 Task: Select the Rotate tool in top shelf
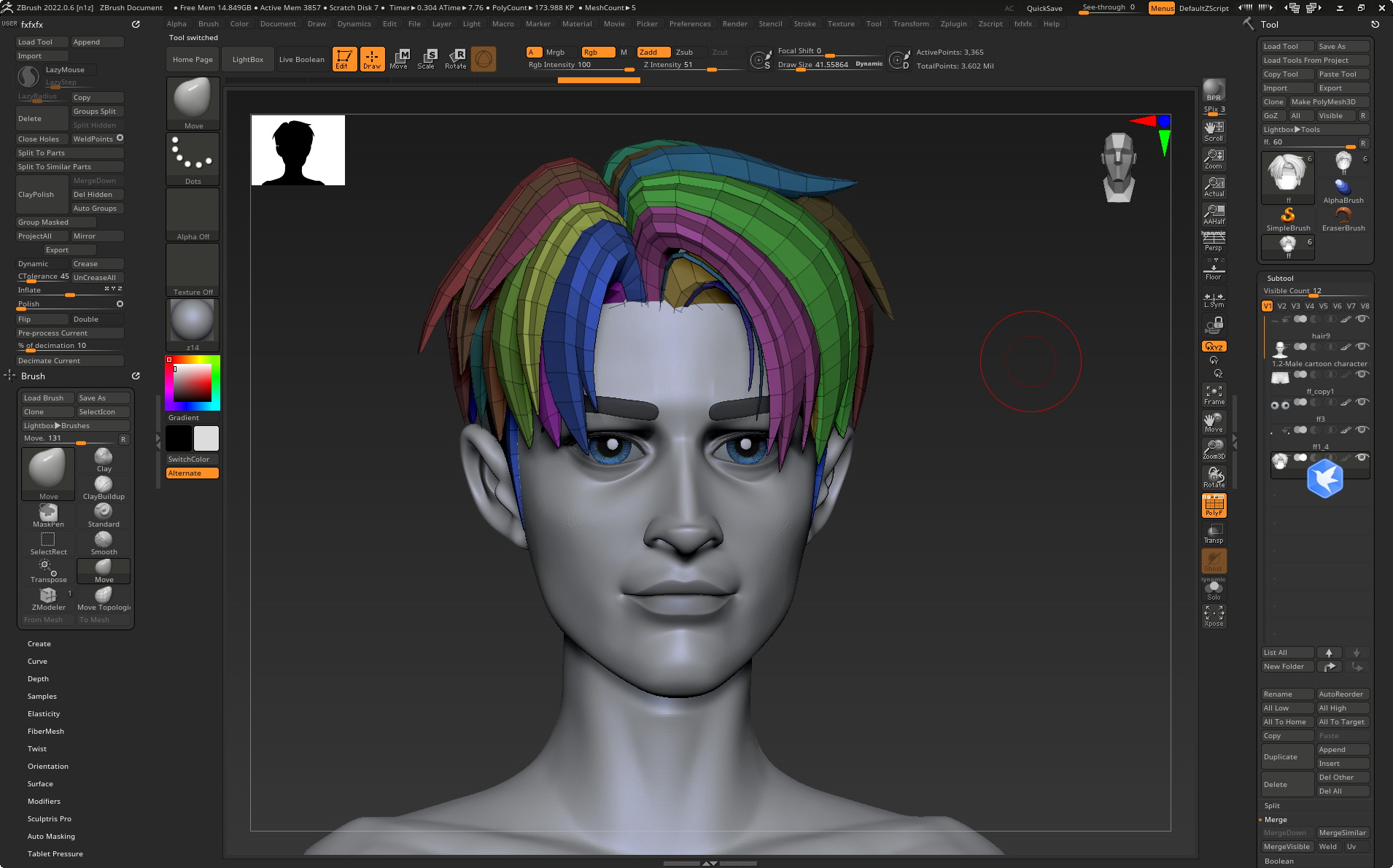456,59
